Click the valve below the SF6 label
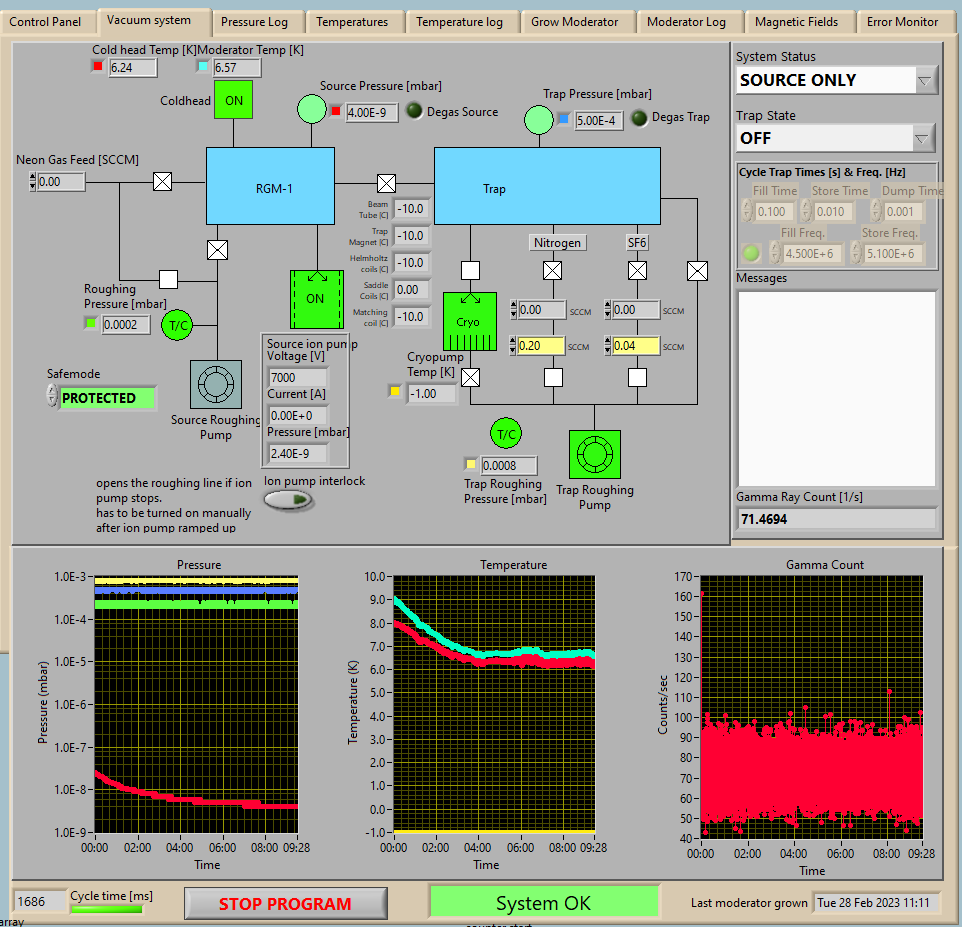Screen dimensions: 962x927 (x=636, y=270)
